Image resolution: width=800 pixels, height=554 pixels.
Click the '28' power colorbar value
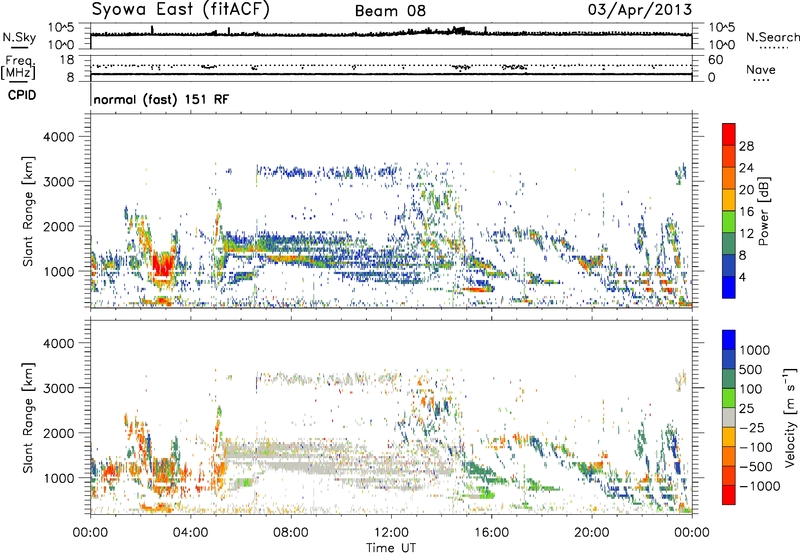click(x=746, y=146)
